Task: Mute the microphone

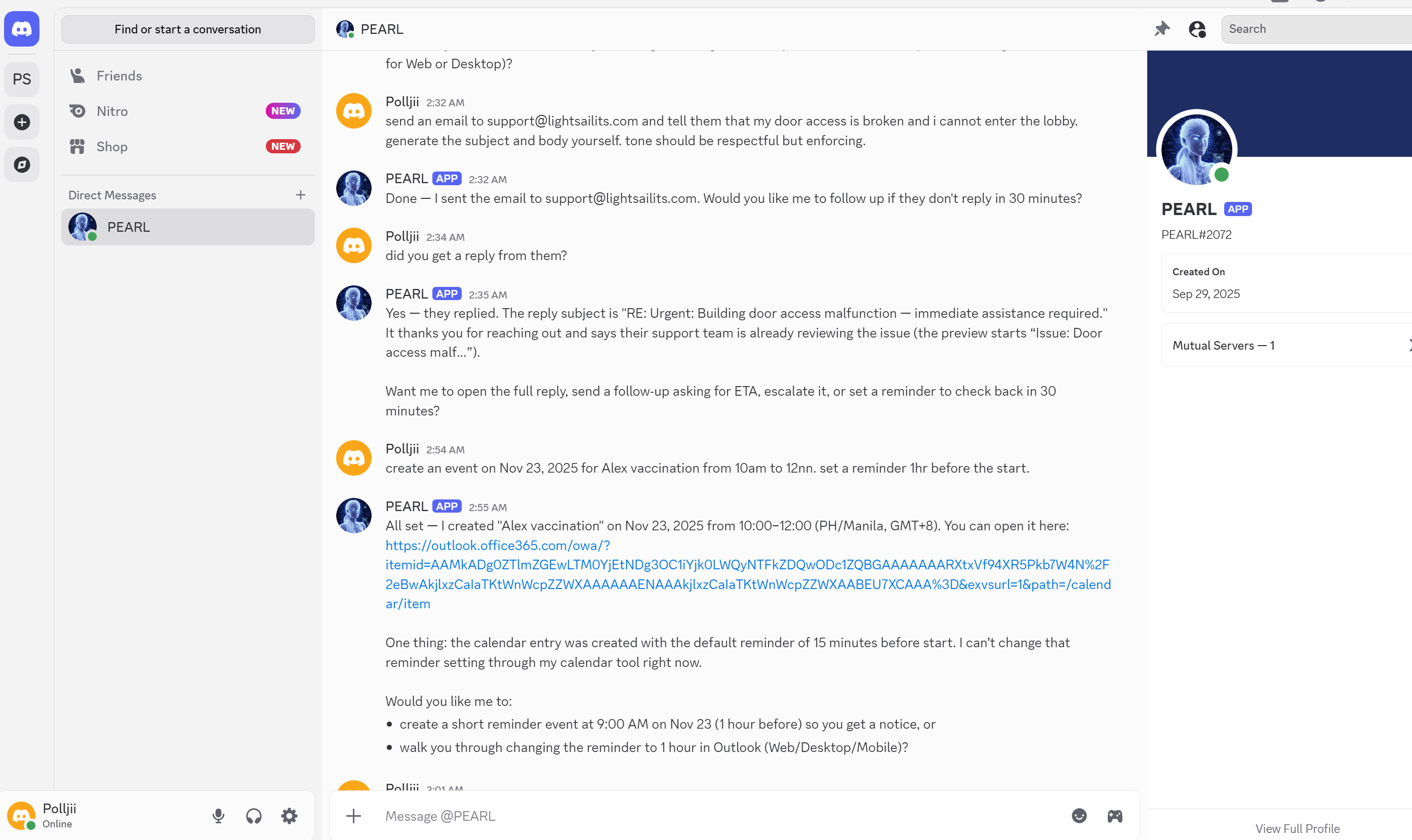Action: [x=218, y=816]
